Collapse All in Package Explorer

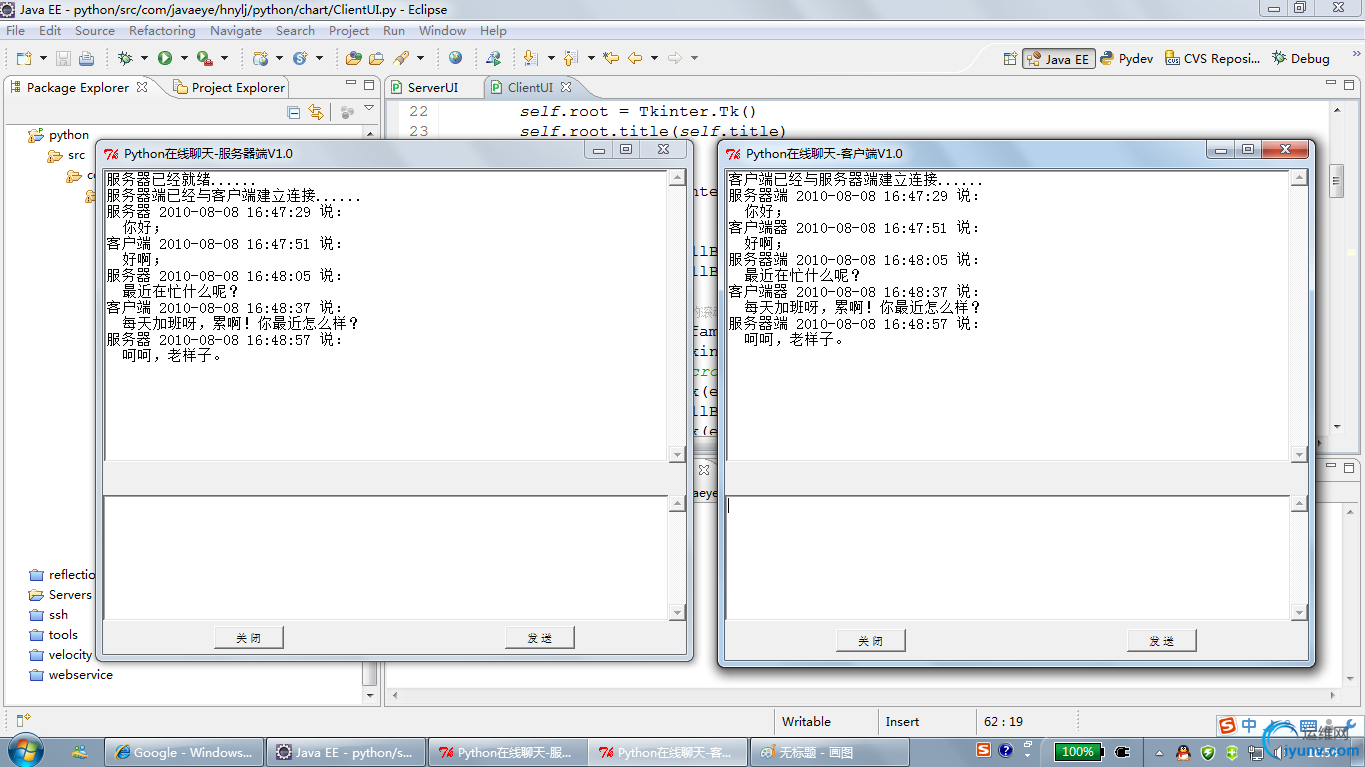[294, 112]
